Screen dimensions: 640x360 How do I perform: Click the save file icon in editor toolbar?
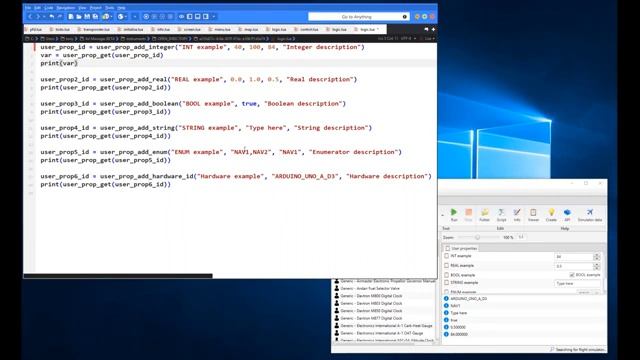tap(87, 17)
